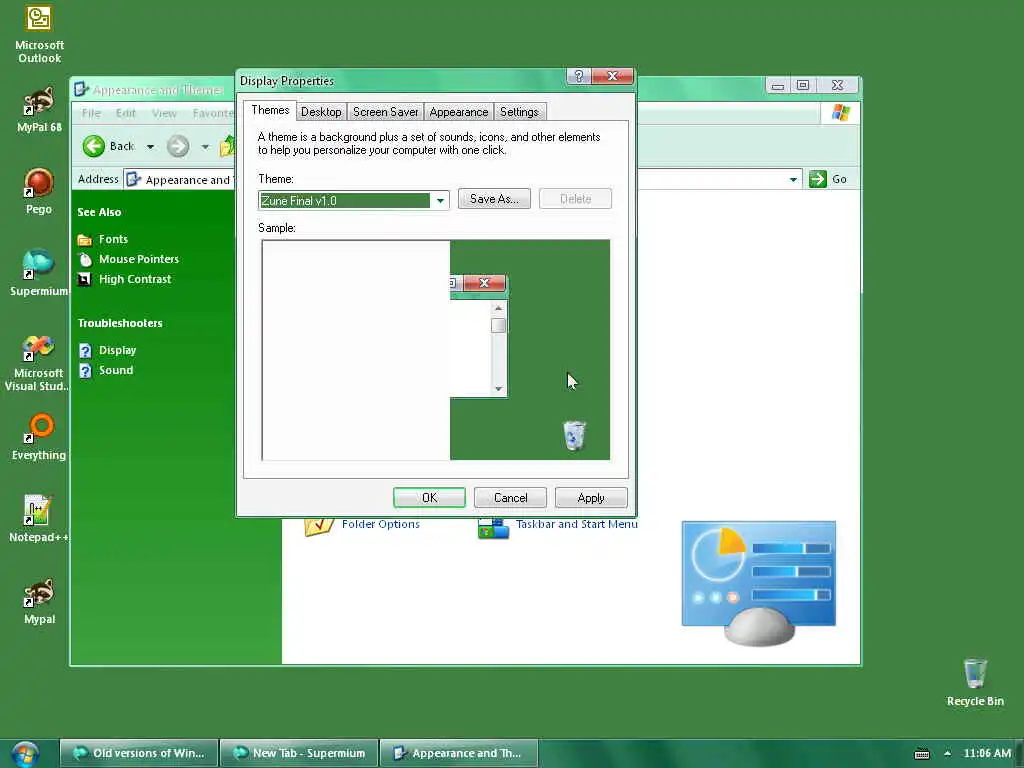This screenshot has height=768, width=1024.
Task: Click the Theme sample preview image
Action: click(436, 350)
